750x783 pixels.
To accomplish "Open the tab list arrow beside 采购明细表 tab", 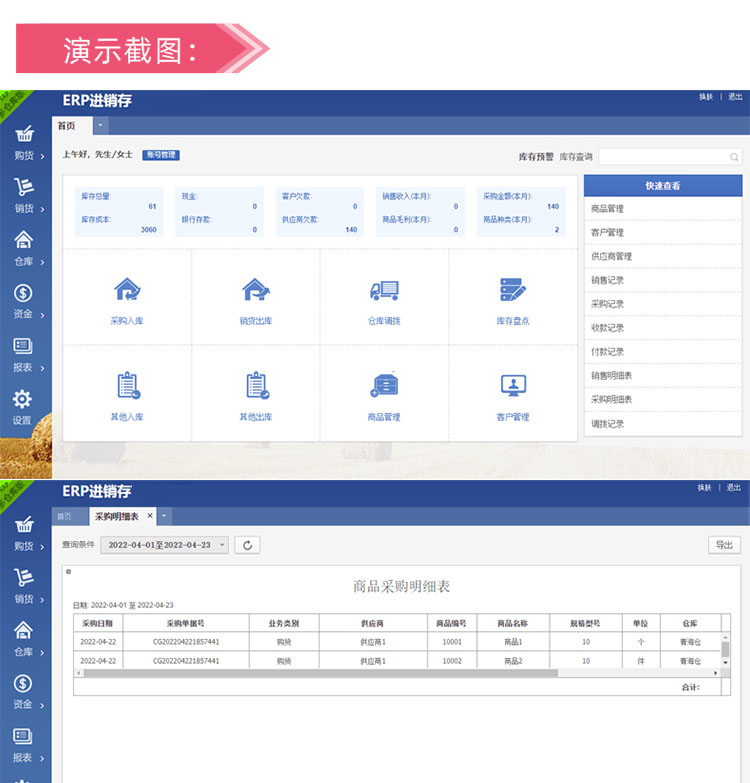I will coord(165,516).
